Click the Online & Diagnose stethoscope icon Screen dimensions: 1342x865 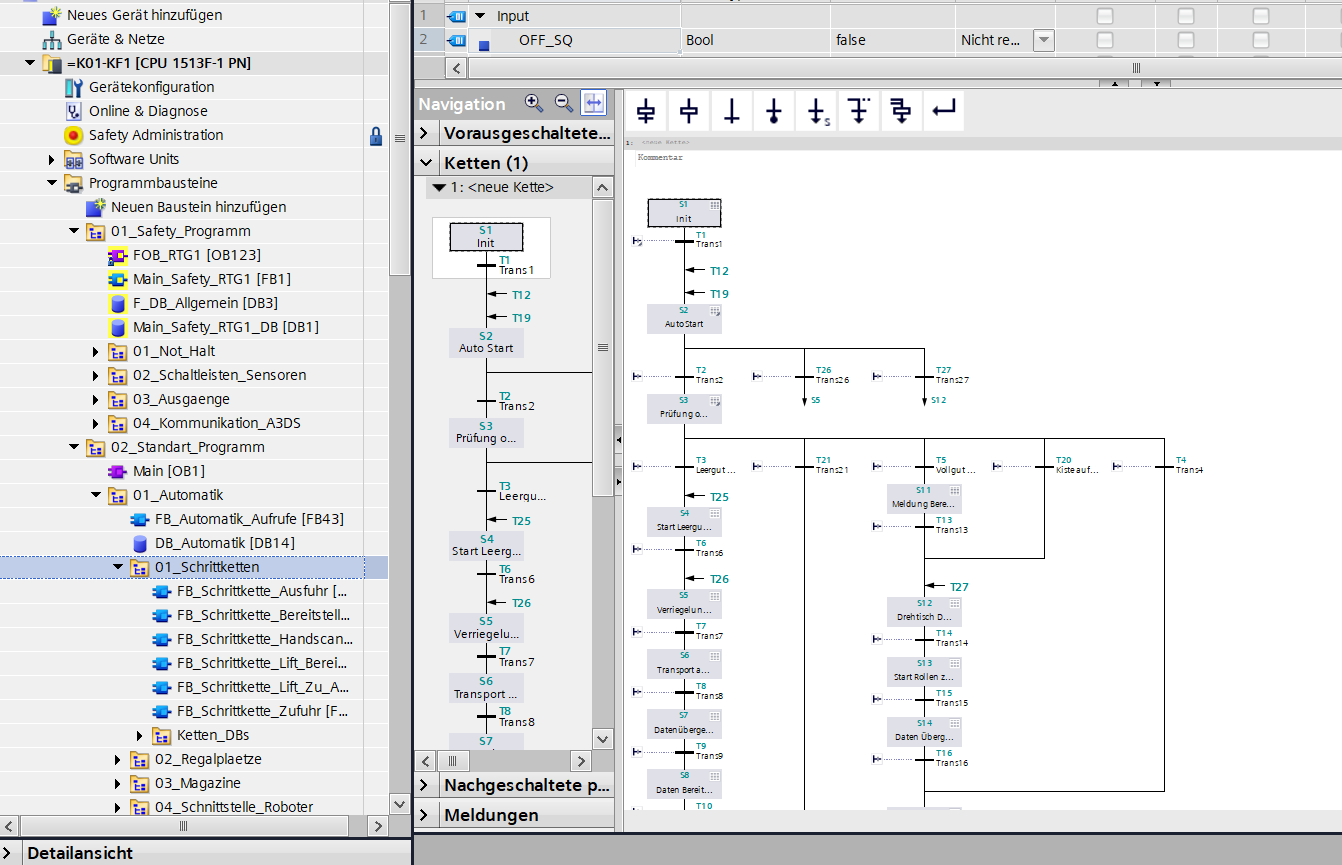click(73, 111)
